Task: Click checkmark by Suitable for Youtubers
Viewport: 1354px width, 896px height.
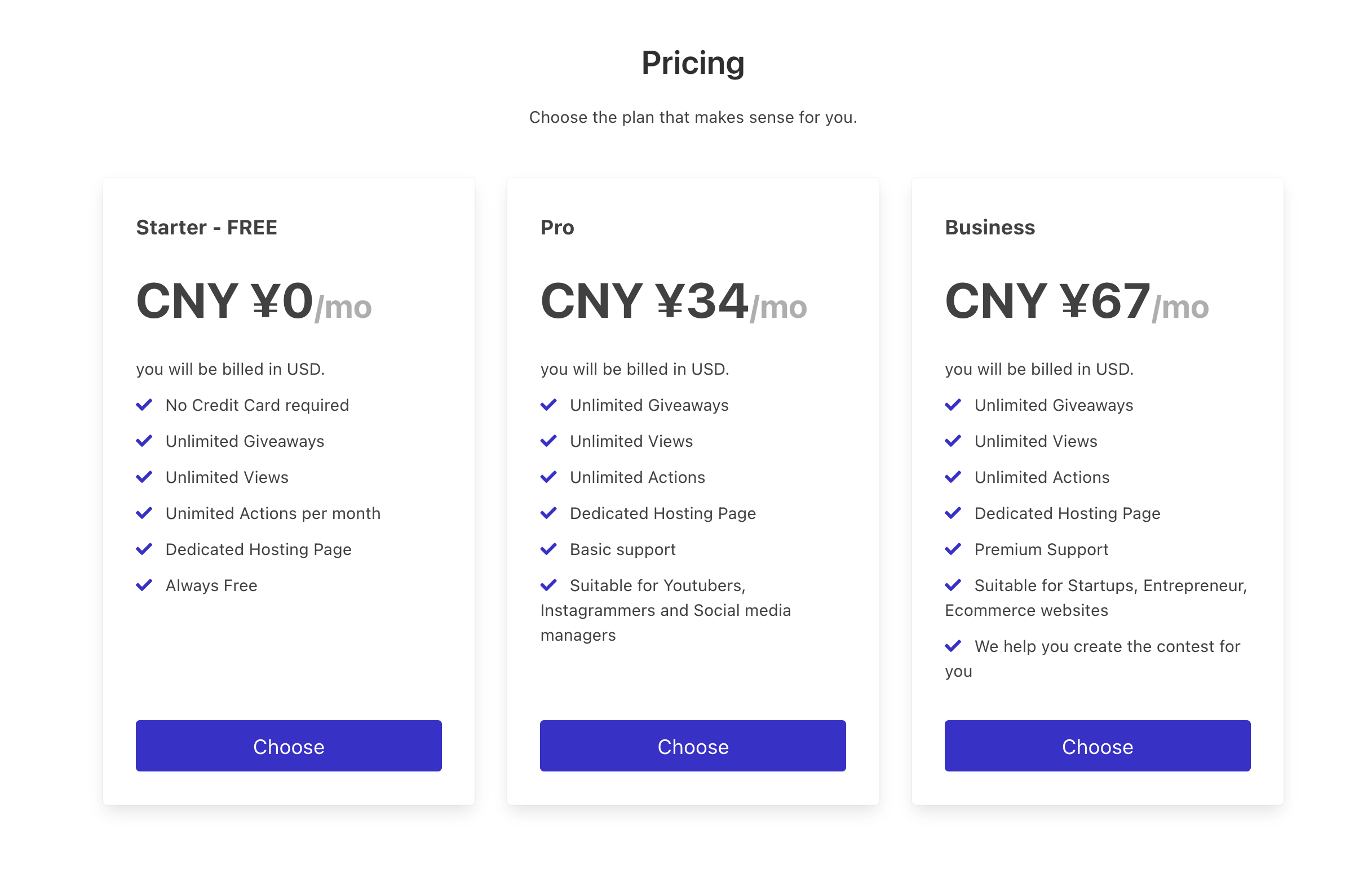Action: (x=548, y=585)
